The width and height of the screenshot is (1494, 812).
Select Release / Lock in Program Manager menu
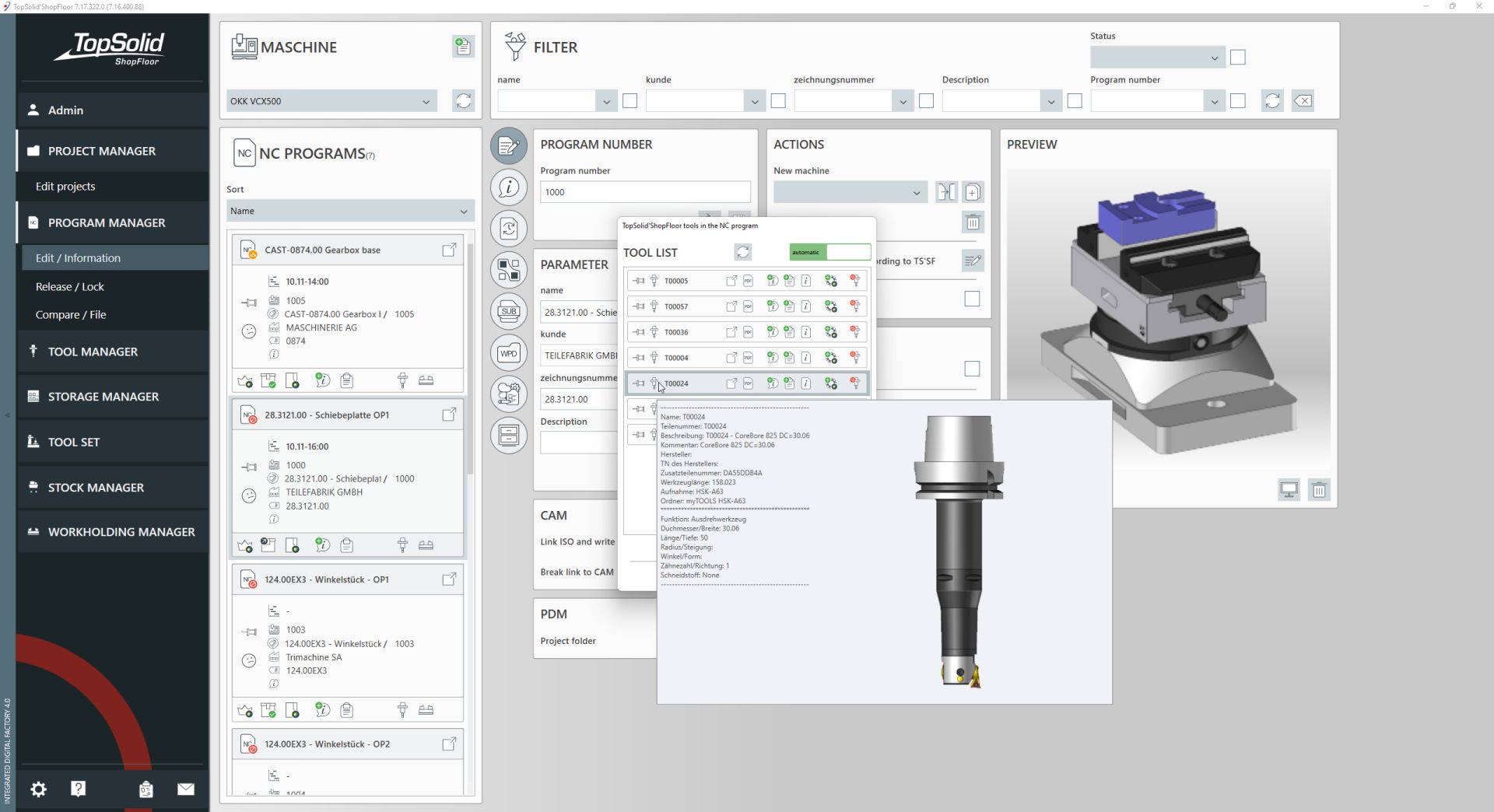click(71, 286)
